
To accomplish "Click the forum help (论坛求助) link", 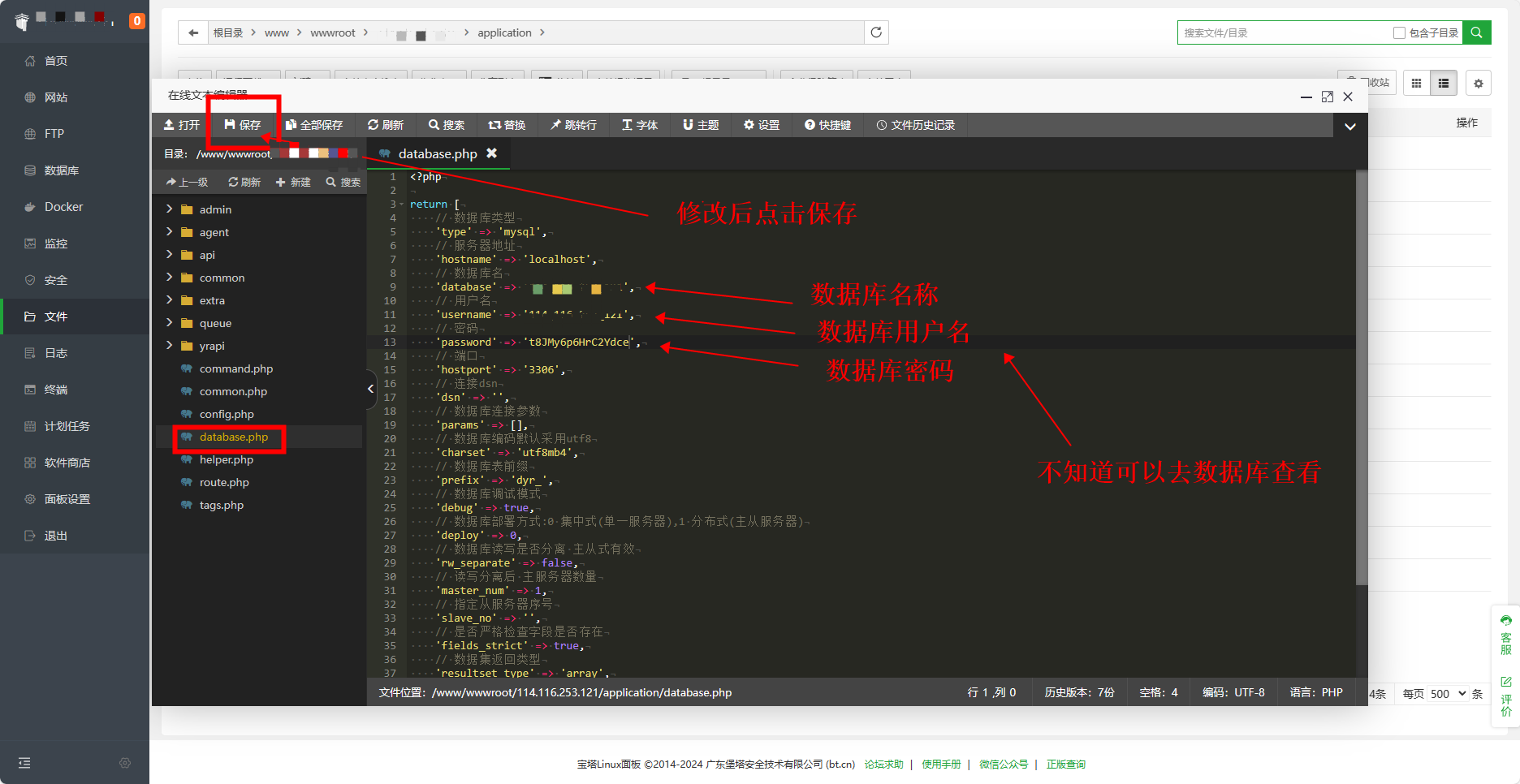I will 883,764.
